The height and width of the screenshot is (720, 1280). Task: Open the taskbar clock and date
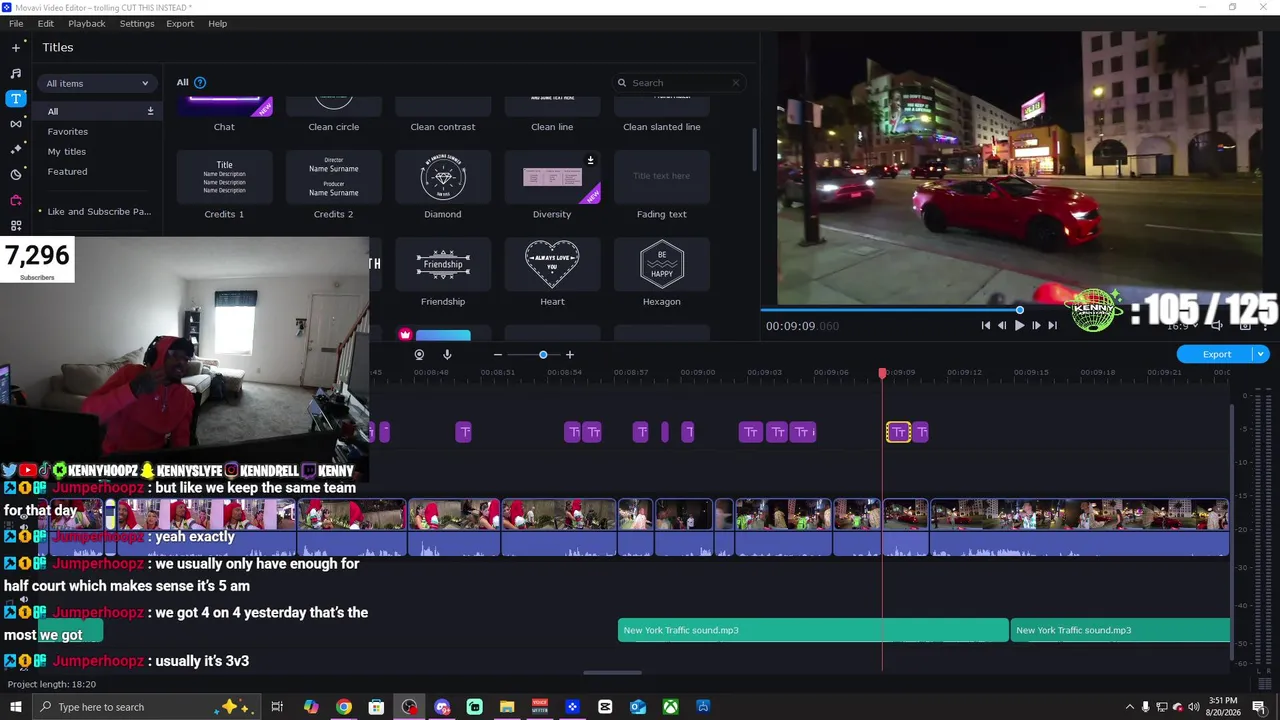click(x=1223, y=707)
